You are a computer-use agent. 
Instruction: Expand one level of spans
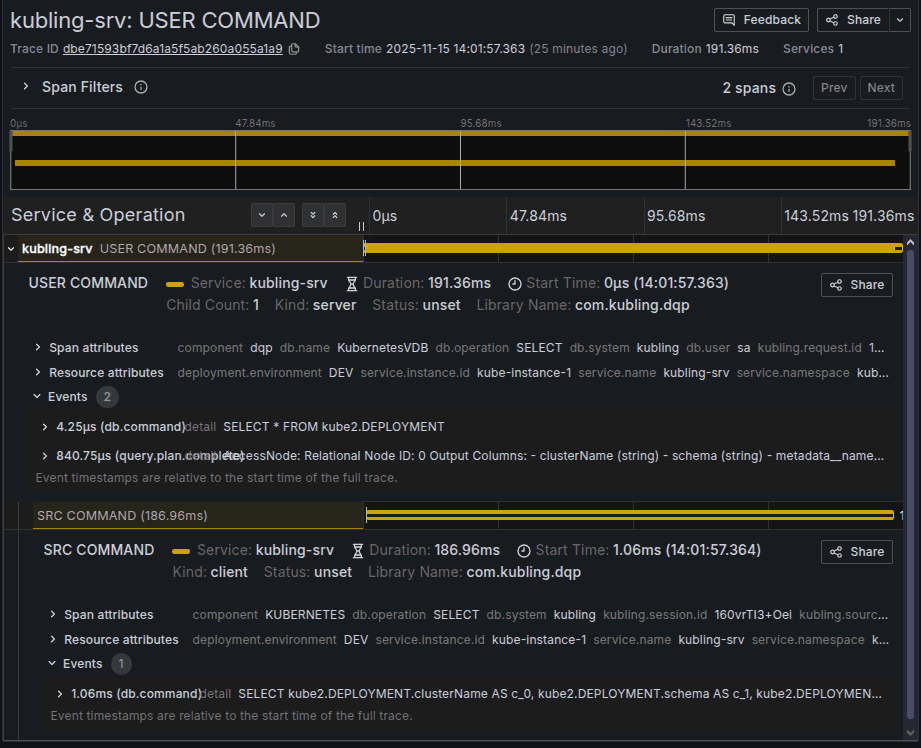262,215
